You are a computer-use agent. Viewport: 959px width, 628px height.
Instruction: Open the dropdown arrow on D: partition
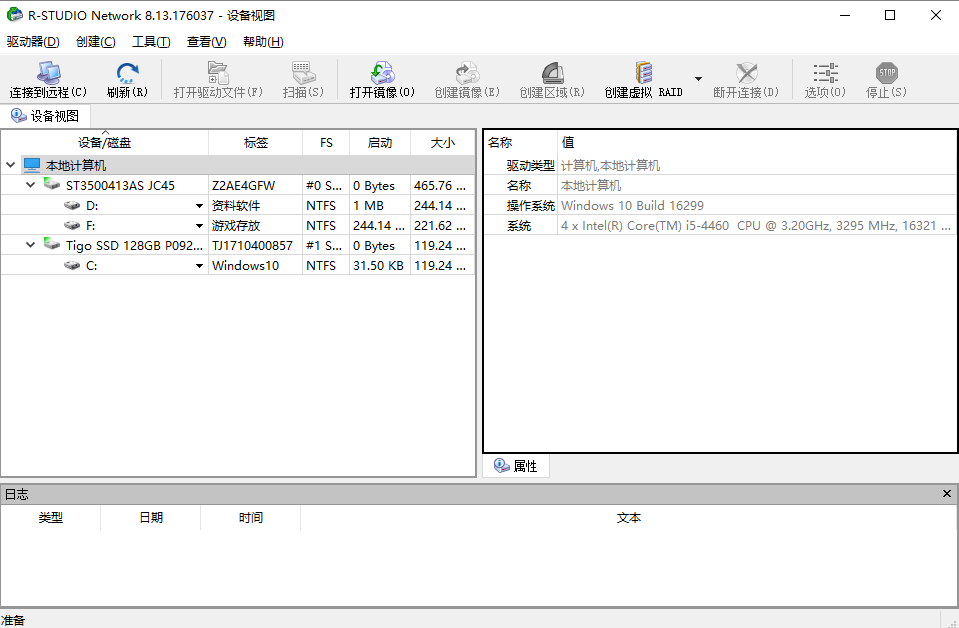point(199,205)
